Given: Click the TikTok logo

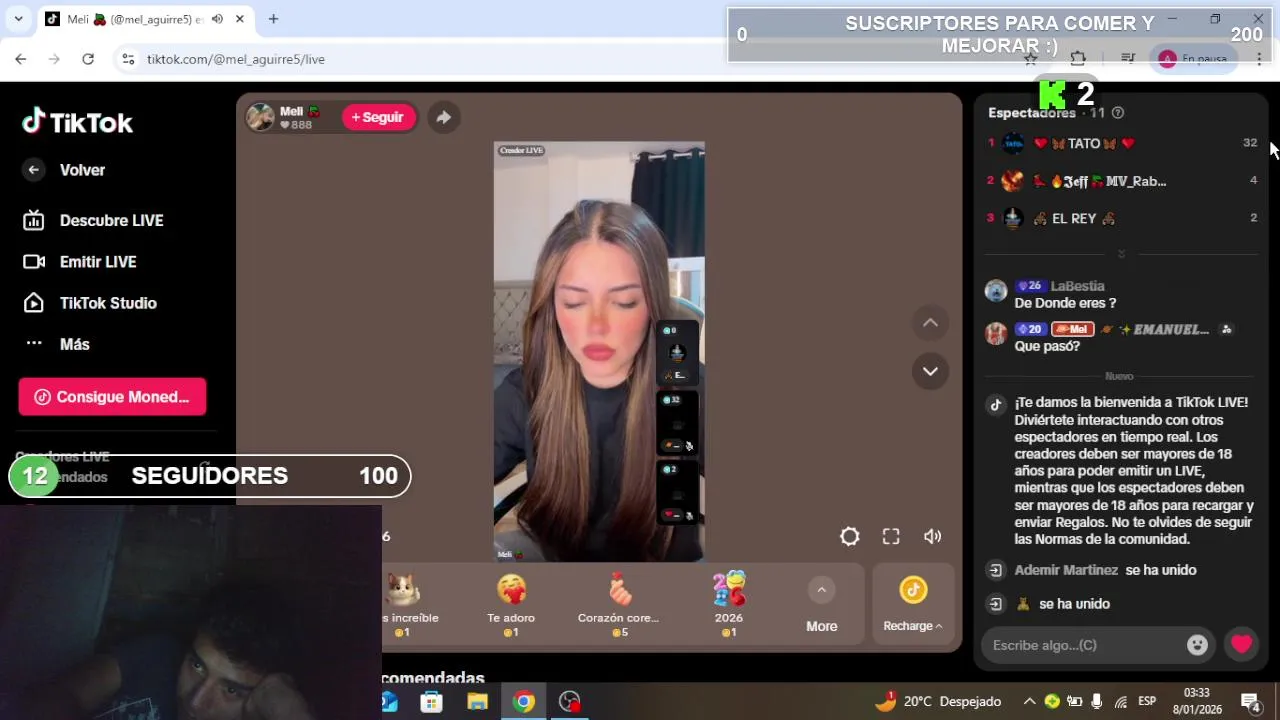Looking at the screenshot, I should [78, 122].
